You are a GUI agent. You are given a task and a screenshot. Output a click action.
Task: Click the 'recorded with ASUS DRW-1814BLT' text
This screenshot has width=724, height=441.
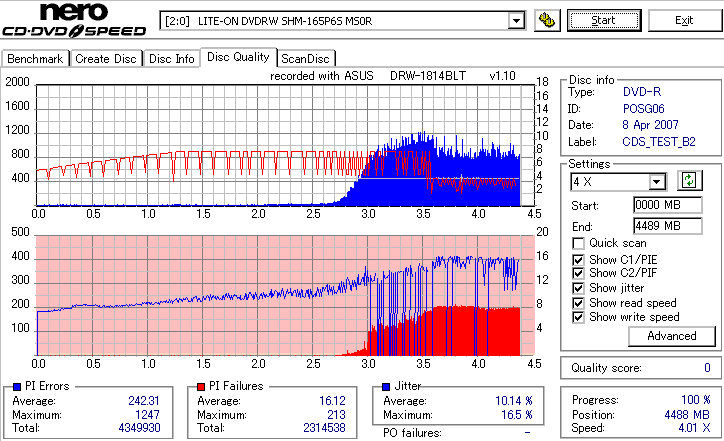(368, 76)
